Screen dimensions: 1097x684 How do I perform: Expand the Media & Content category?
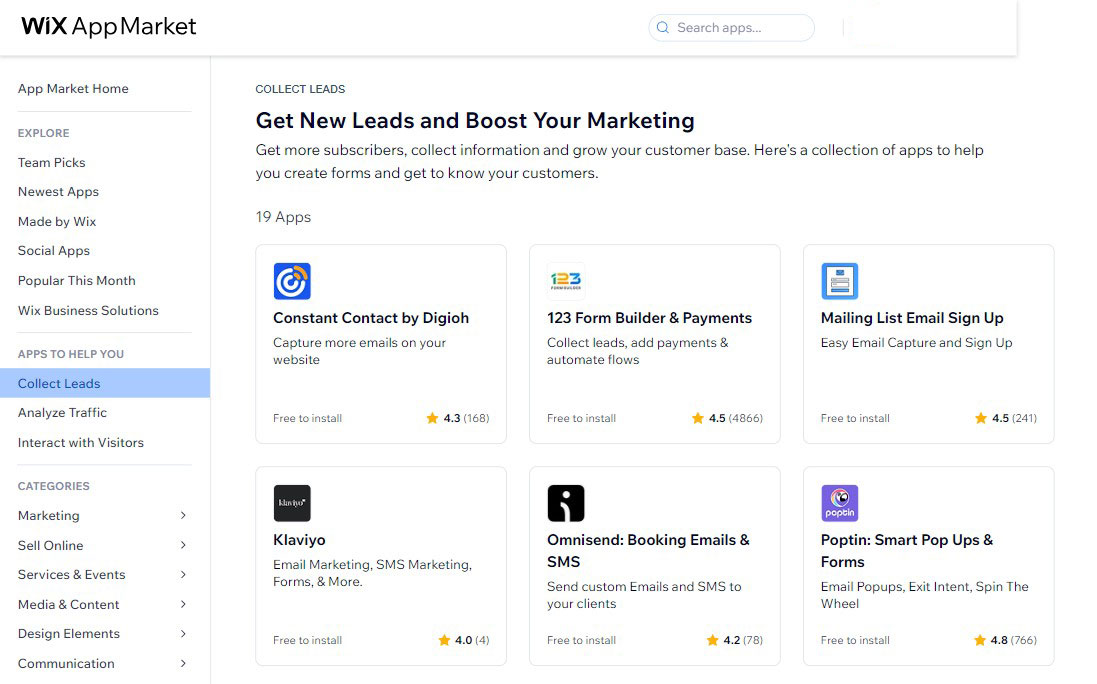[183, 605]
